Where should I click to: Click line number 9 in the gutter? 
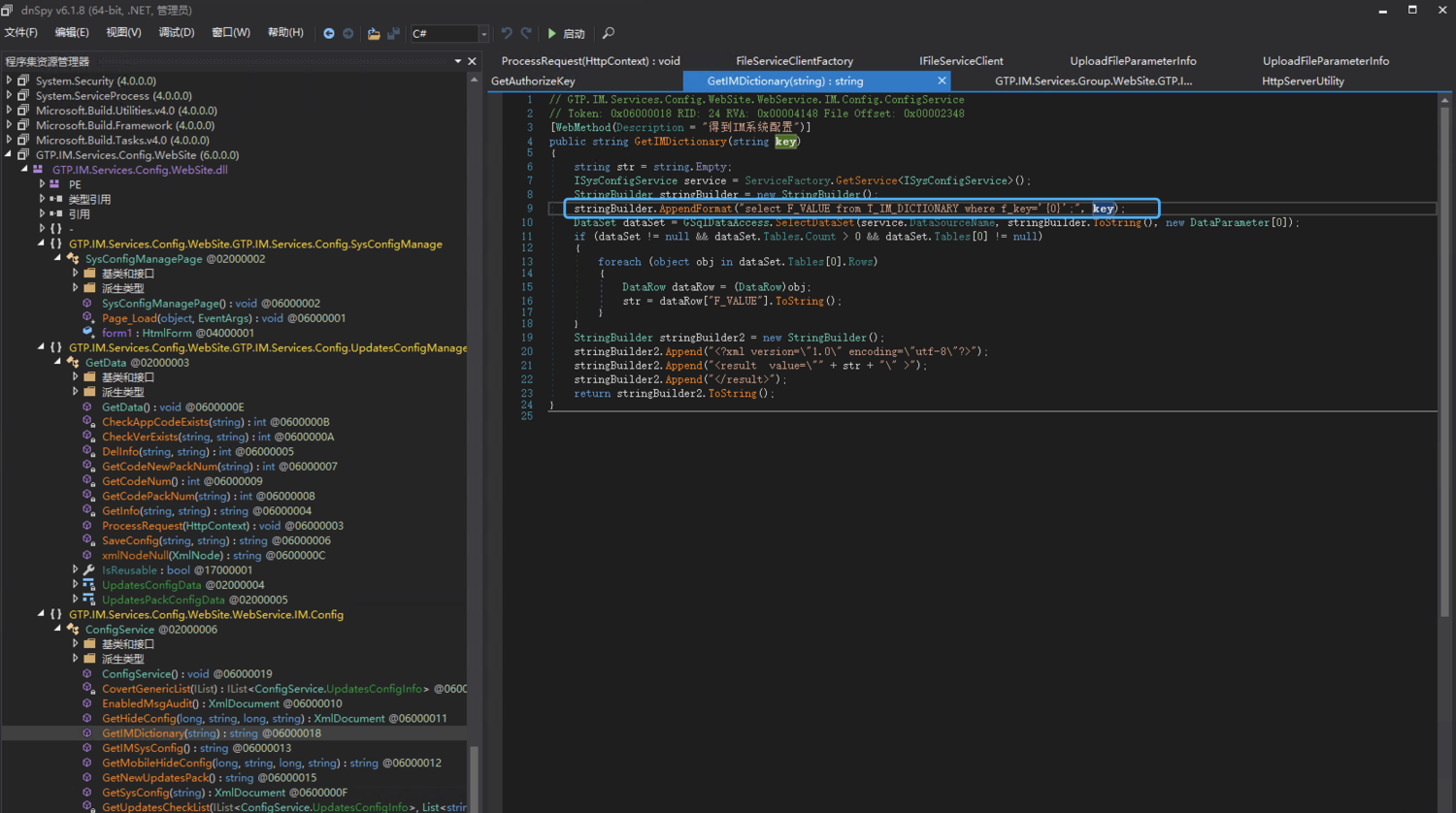pyautogui.click(x=530, y=209)
